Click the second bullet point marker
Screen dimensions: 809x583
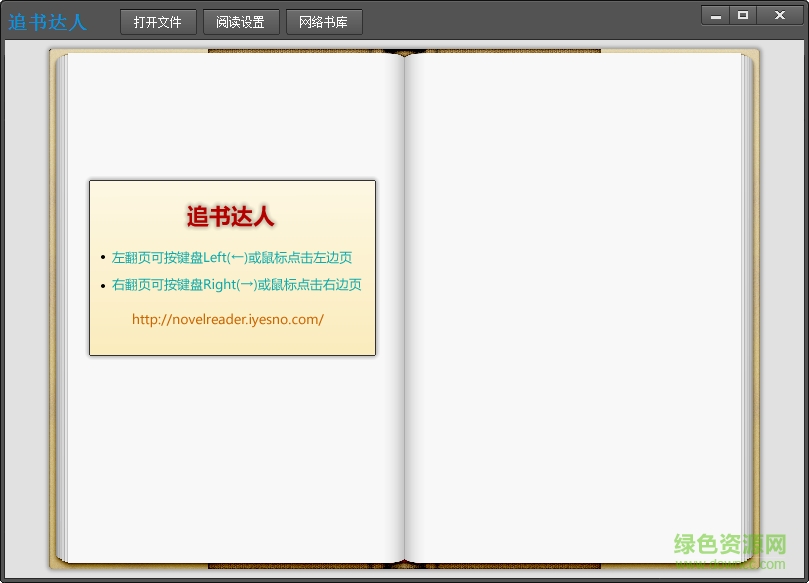pos(103,284)
